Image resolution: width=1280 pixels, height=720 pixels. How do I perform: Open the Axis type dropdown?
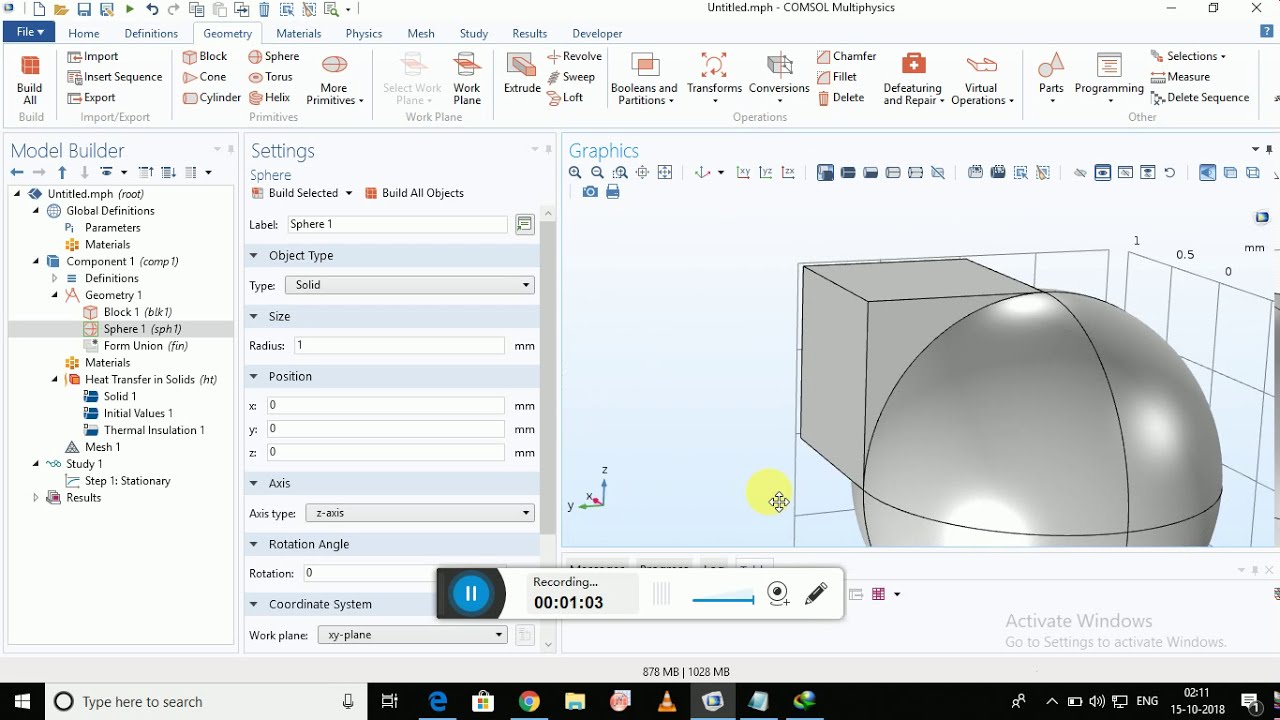click(x=420, y=513)
